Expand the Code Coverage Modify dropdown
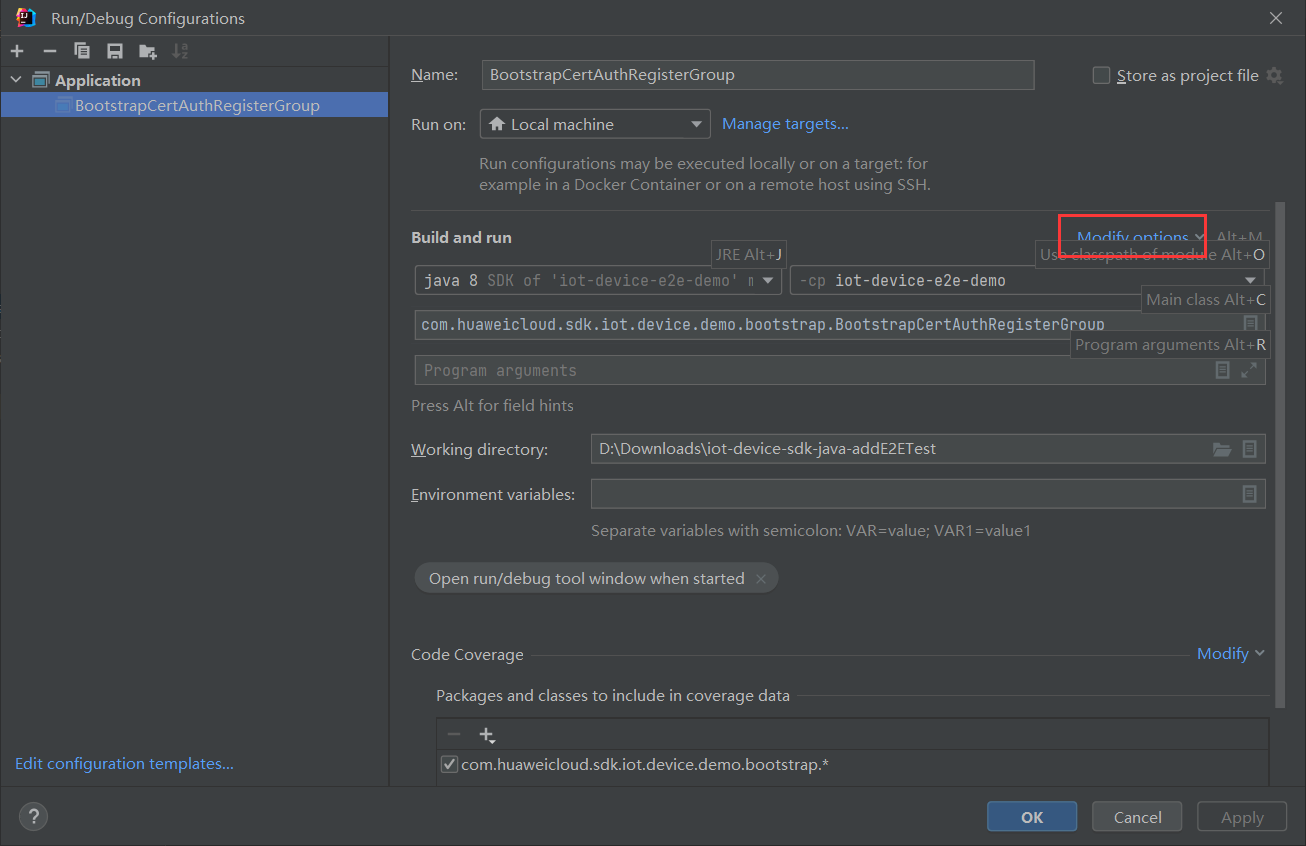Image resolution: width=1306 pixels, height=846 pixels. pyautogui.click(x=1231, y=654)
